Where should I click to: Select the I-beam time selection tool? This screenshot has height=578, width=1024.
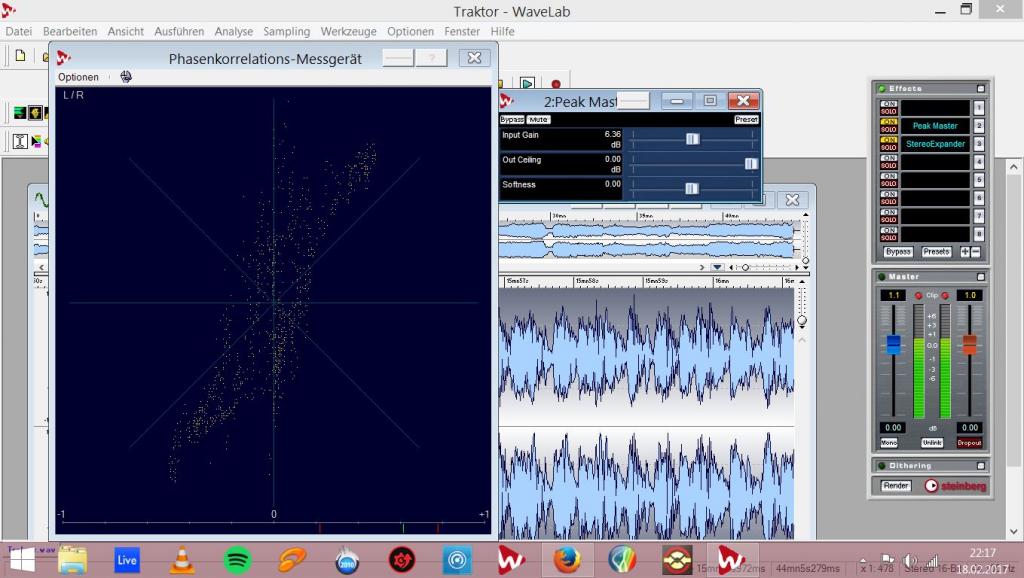20,140
